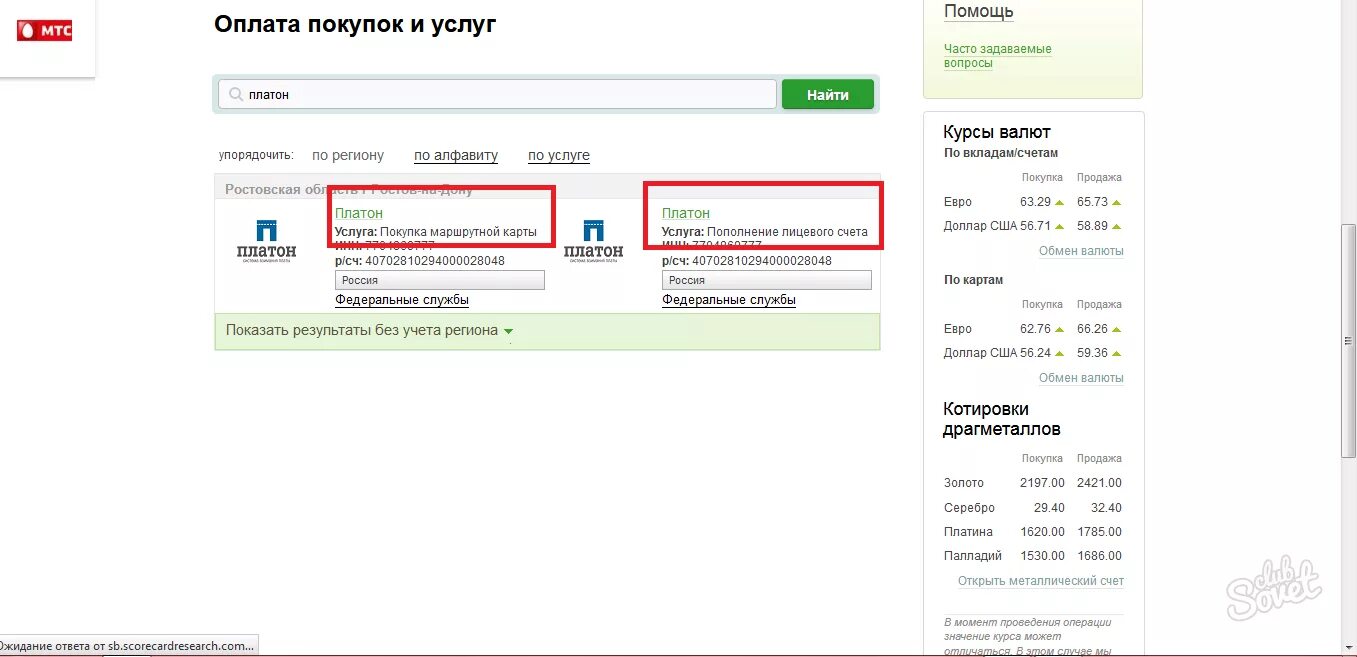Click the 'Курсы валют' heading

[x=997, y=132]
